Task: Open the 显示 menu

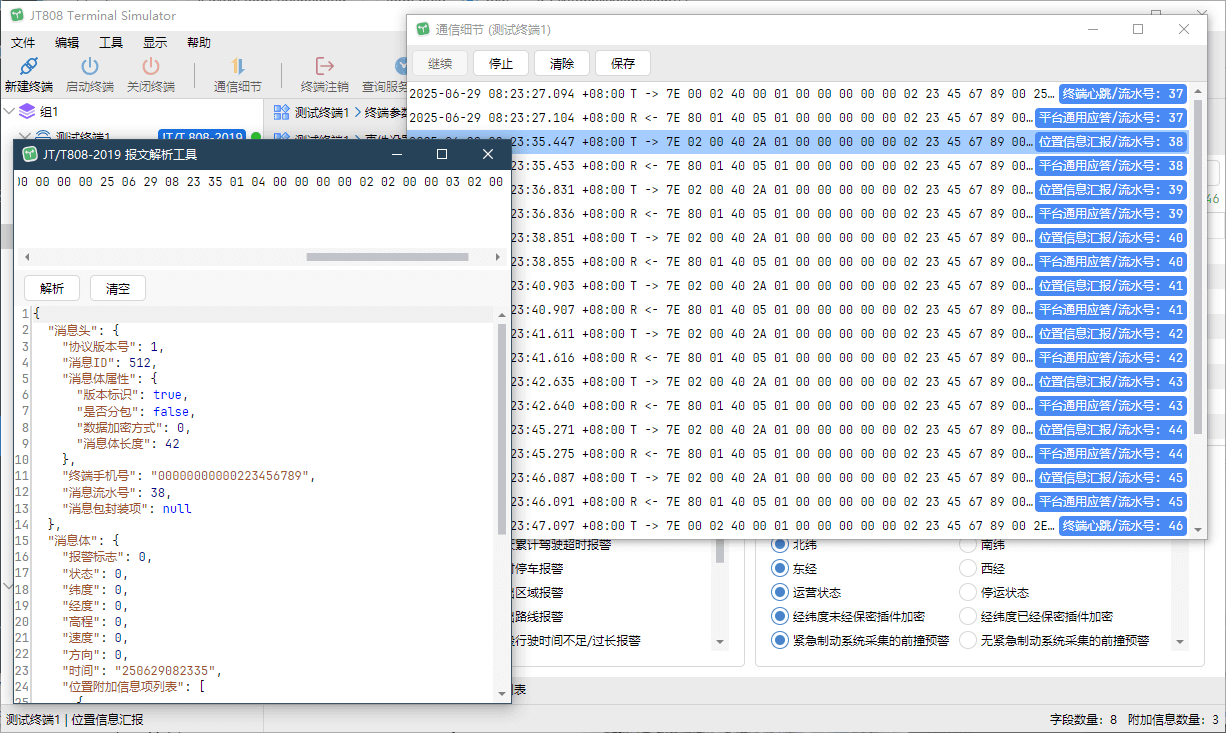Action: click(x=155, y=43)
